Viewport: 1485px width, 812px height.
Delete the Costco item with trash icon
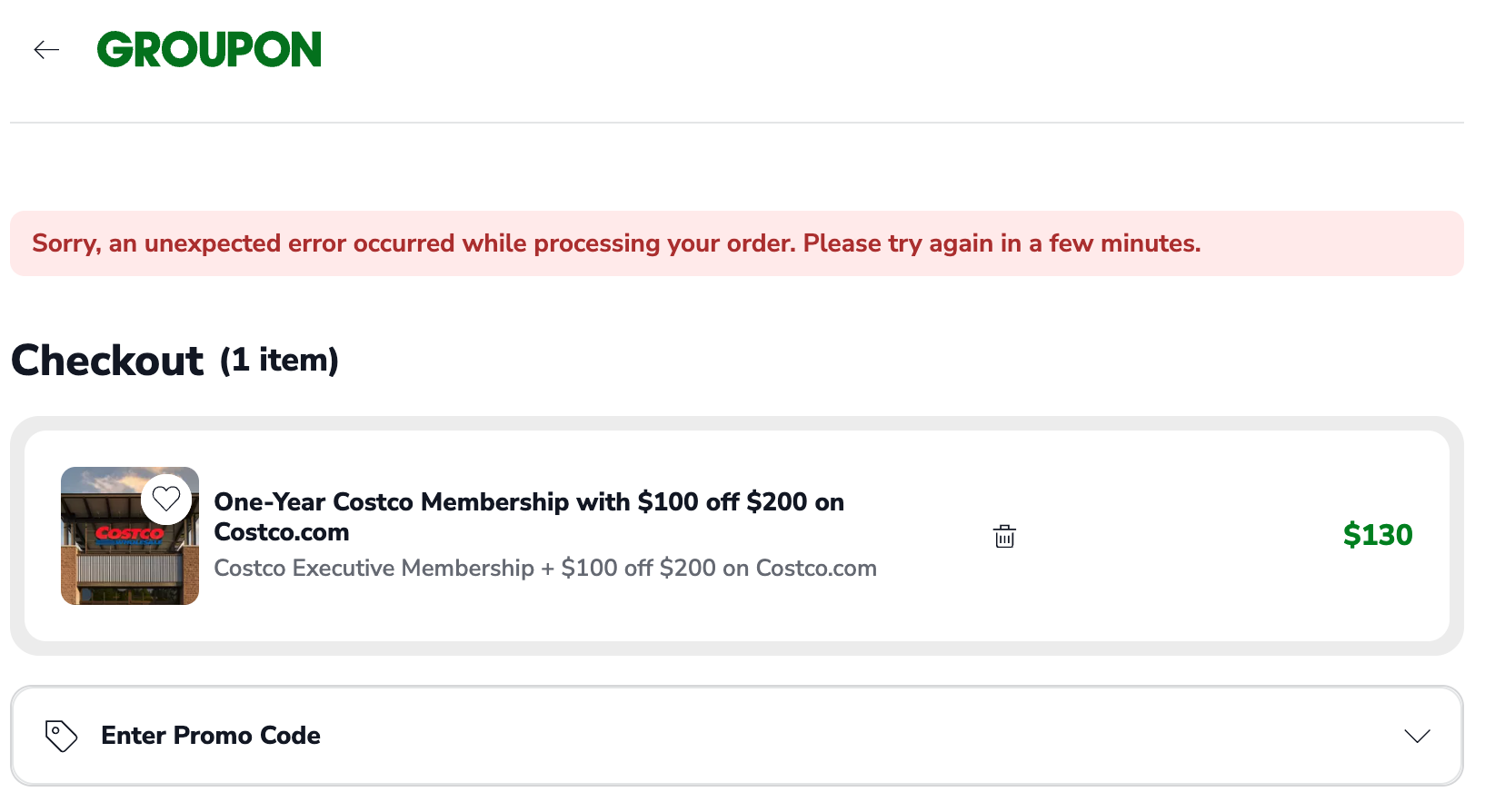(1004, 537)
